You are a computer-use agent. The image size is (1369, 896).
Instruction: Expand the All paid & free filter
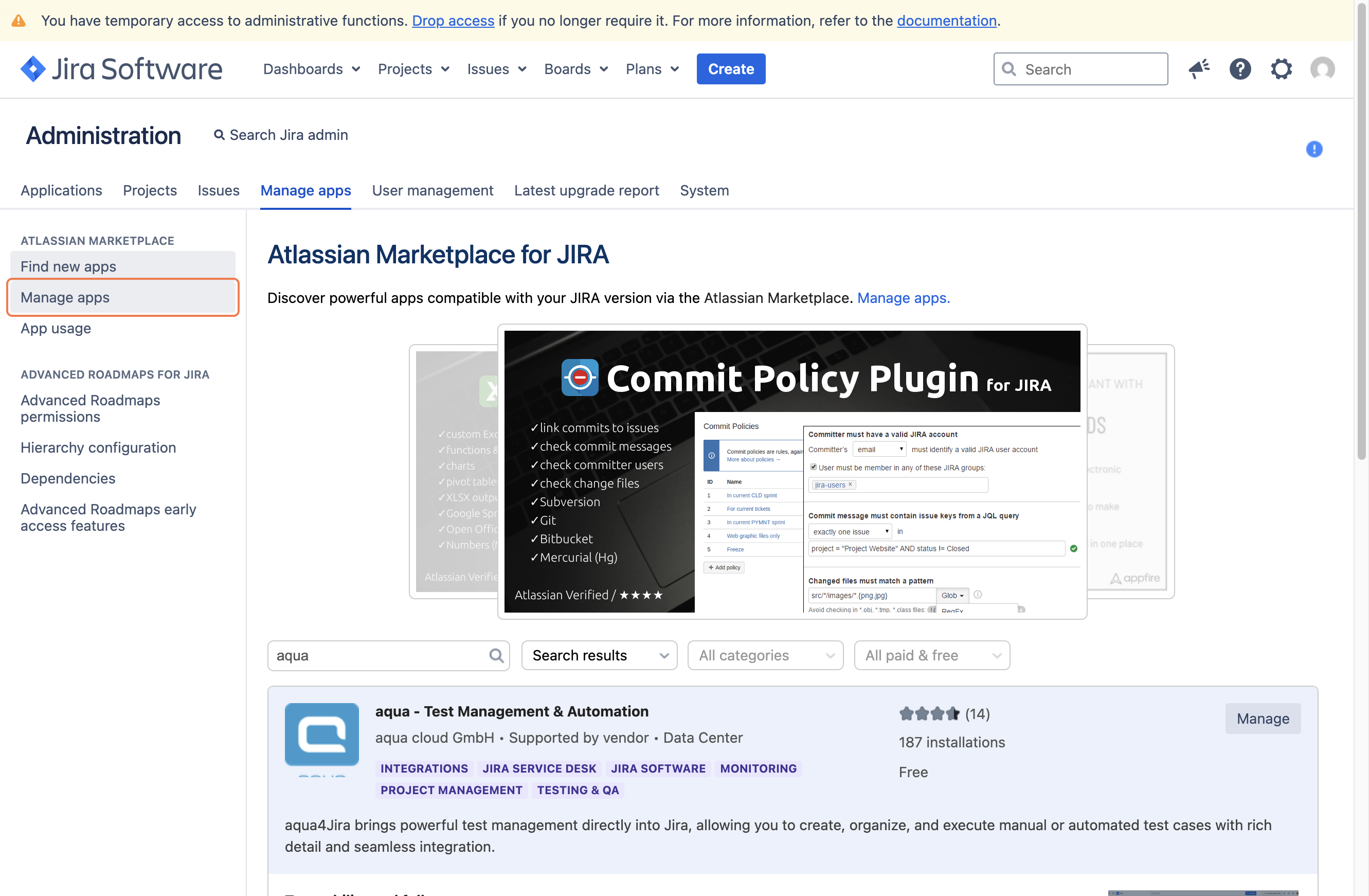pyautogui.click(x=932, y=655)
